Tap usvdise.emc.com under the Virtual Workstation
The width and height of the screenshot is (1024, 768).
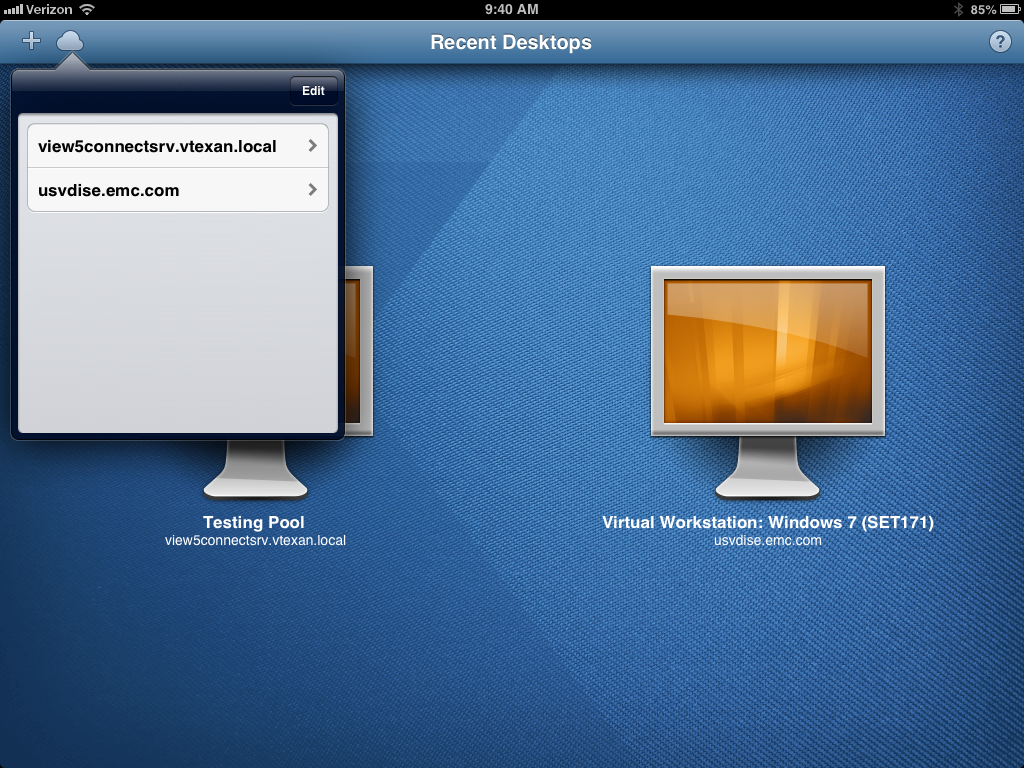click(x=767, y=540)
